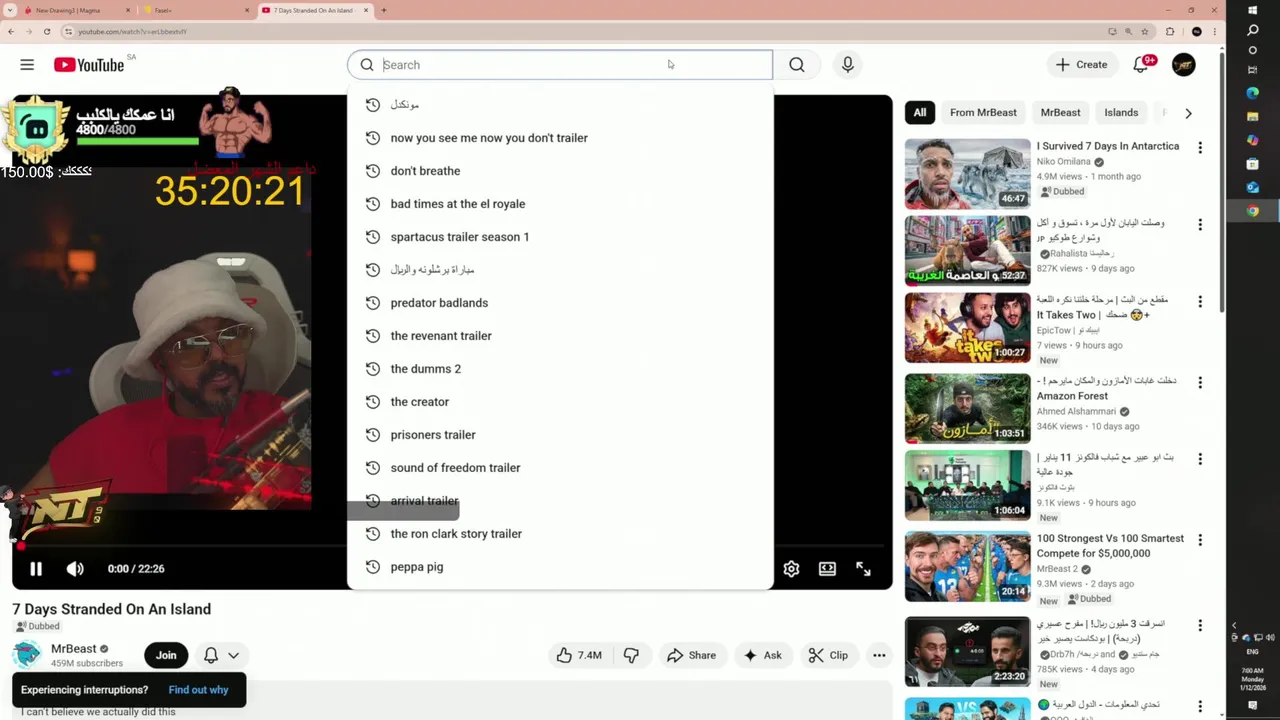Open the subscription notification bell dropdown
Image resolution: width=1280 pixels, height=720 pixels.
point(222,655)
